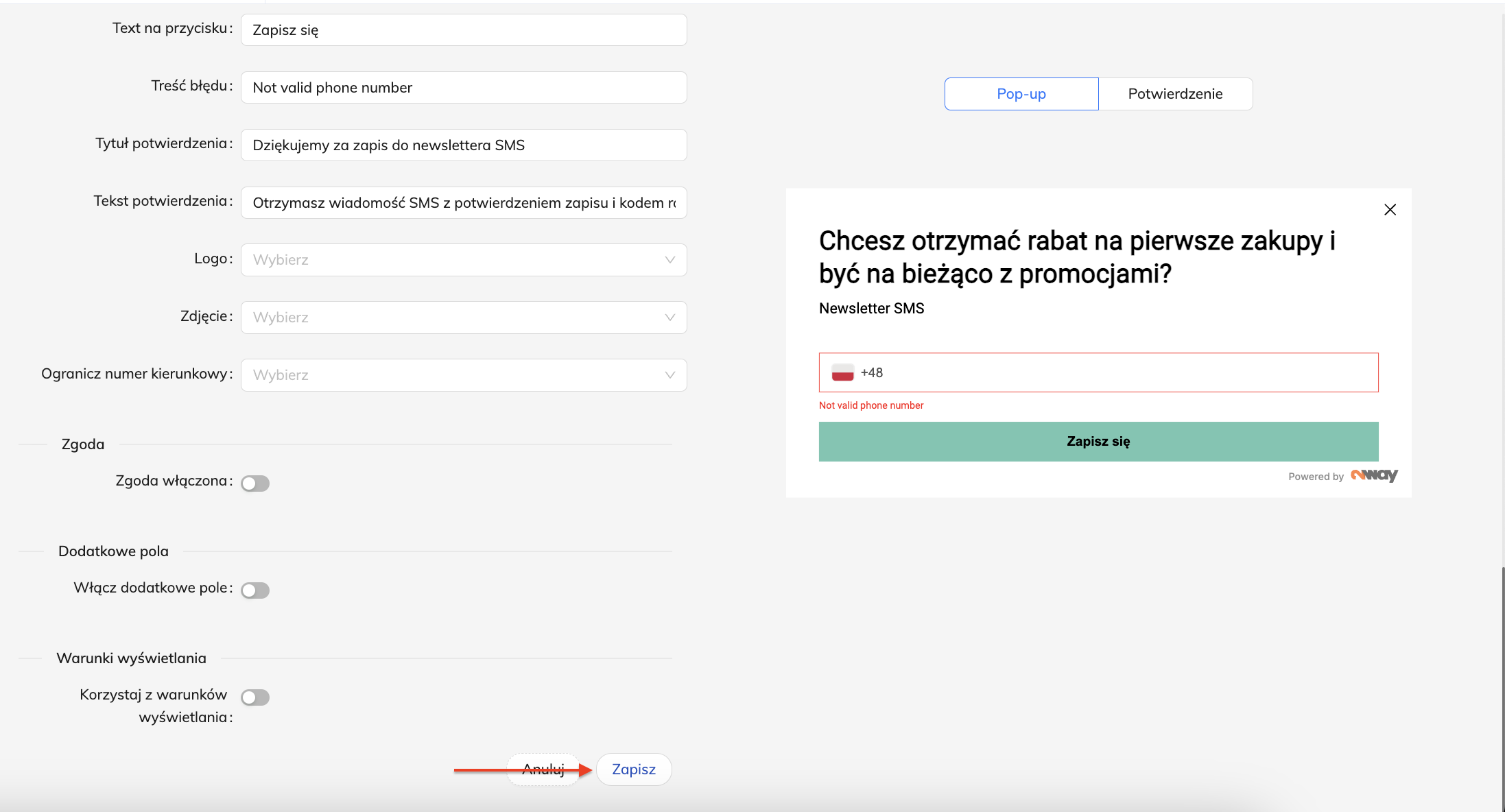Click the Polish flag country selector

click(x=842, y=372)
